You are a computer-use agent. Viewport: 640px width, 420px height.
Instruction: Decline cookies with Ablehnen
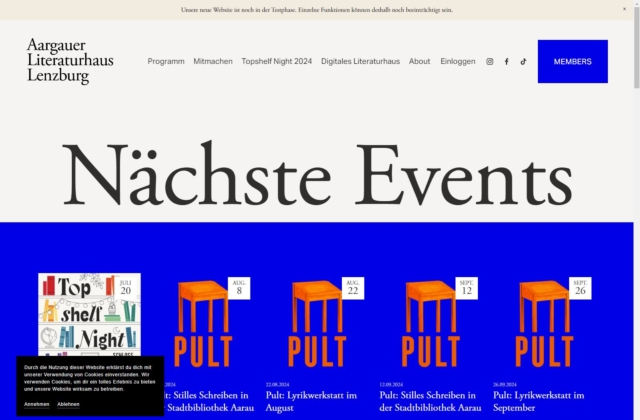(68, 404)
